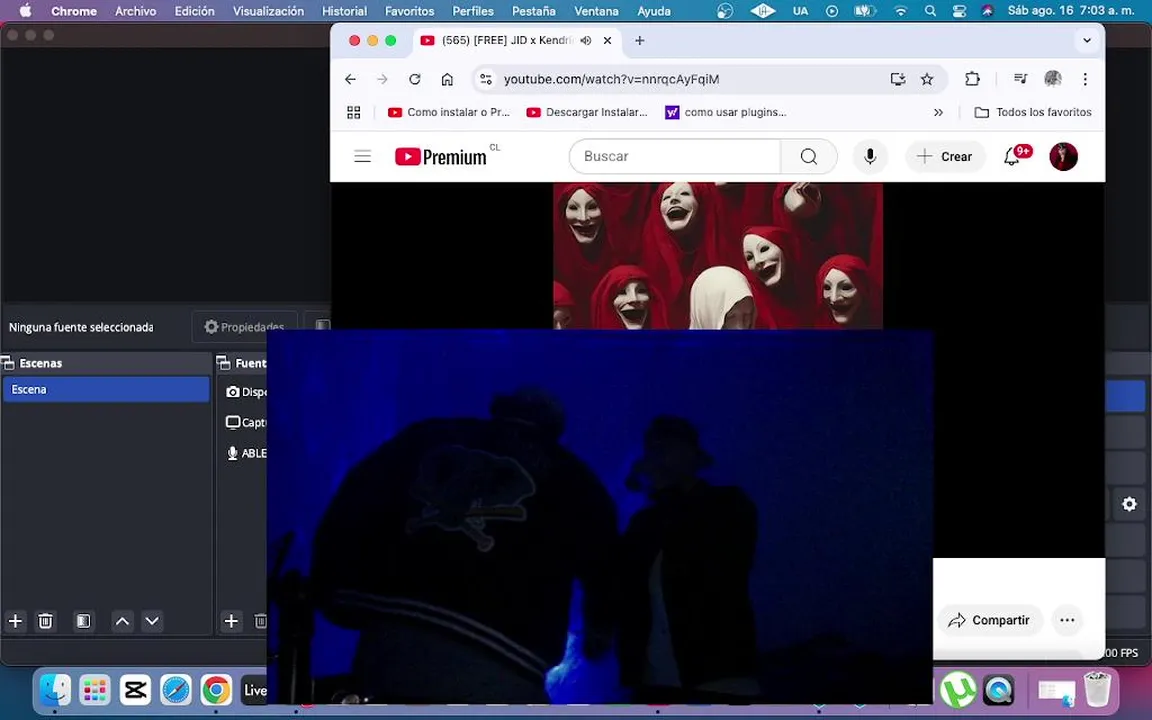The height and width of the screenshot is (720, 1152).
Task: Open Wi-Fi status in menu bar
Action: point(900,11)
